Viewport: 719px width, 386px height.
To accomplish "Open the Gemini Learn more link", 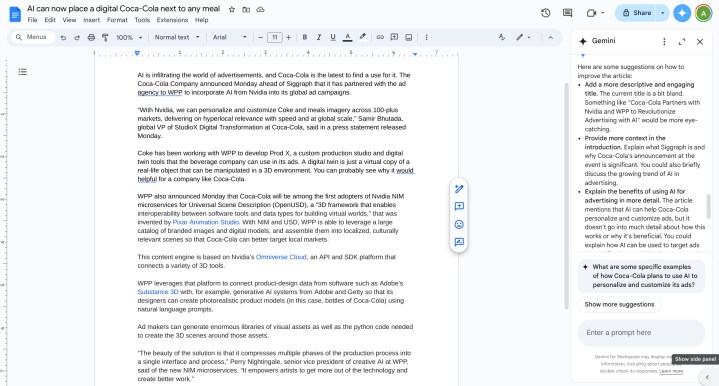I will (x=671, y=371).
